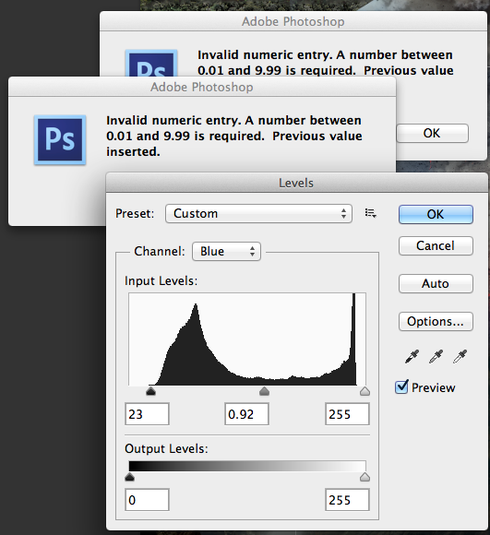Open the preset options menu icon
The width and height of the screenshot is (490, 535).
[370, 213]
